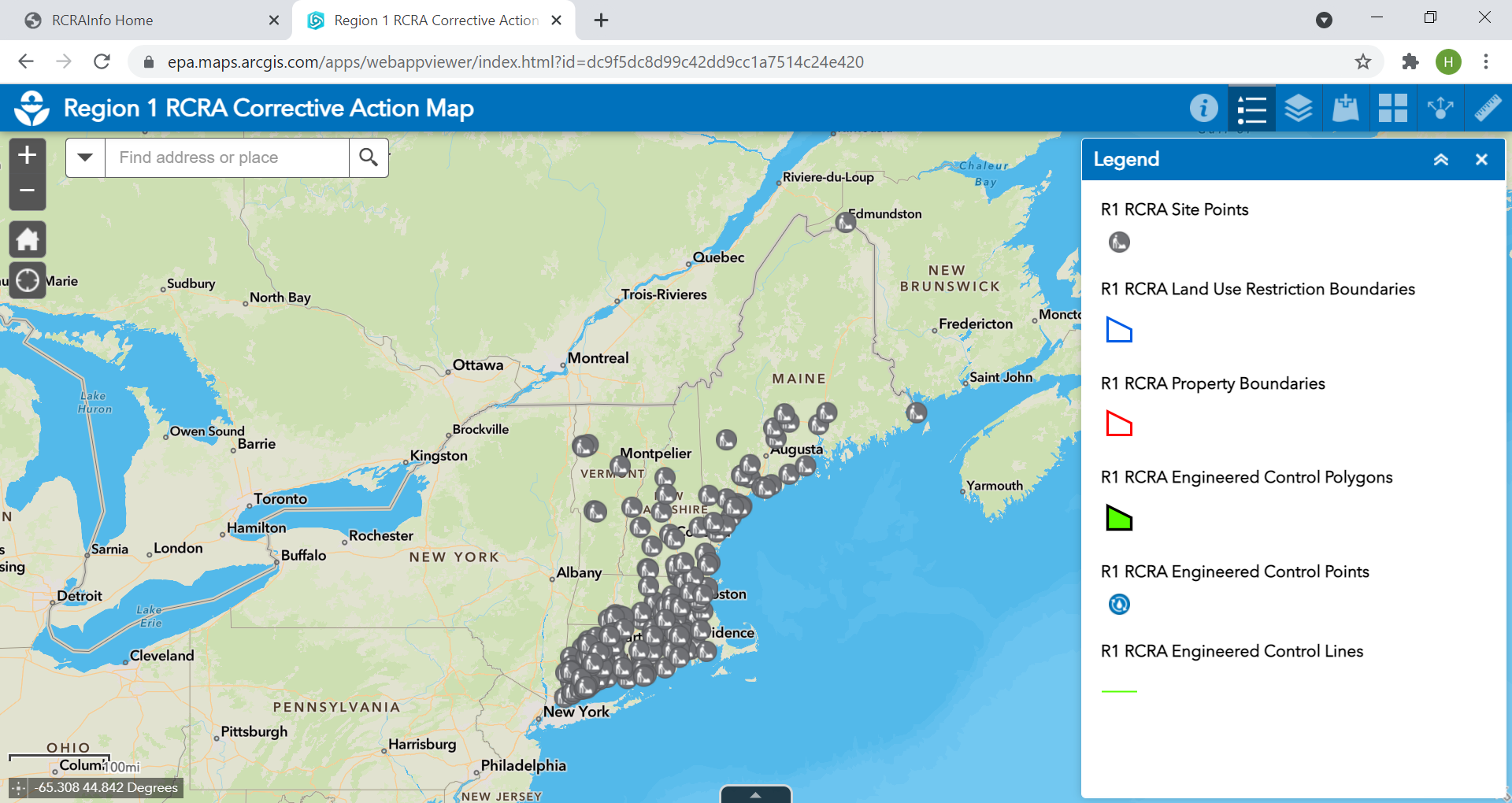1512x803 pixels.
Task: Click the map Zoom In plus button
Action: pyautogui.click(x=28, y=155)
